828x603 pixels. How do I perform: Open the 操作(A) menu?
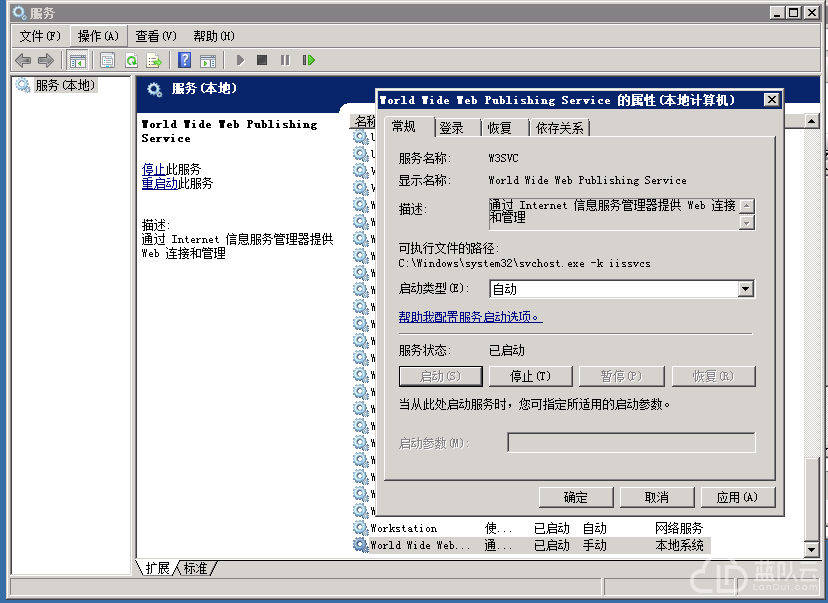[98, 36]
